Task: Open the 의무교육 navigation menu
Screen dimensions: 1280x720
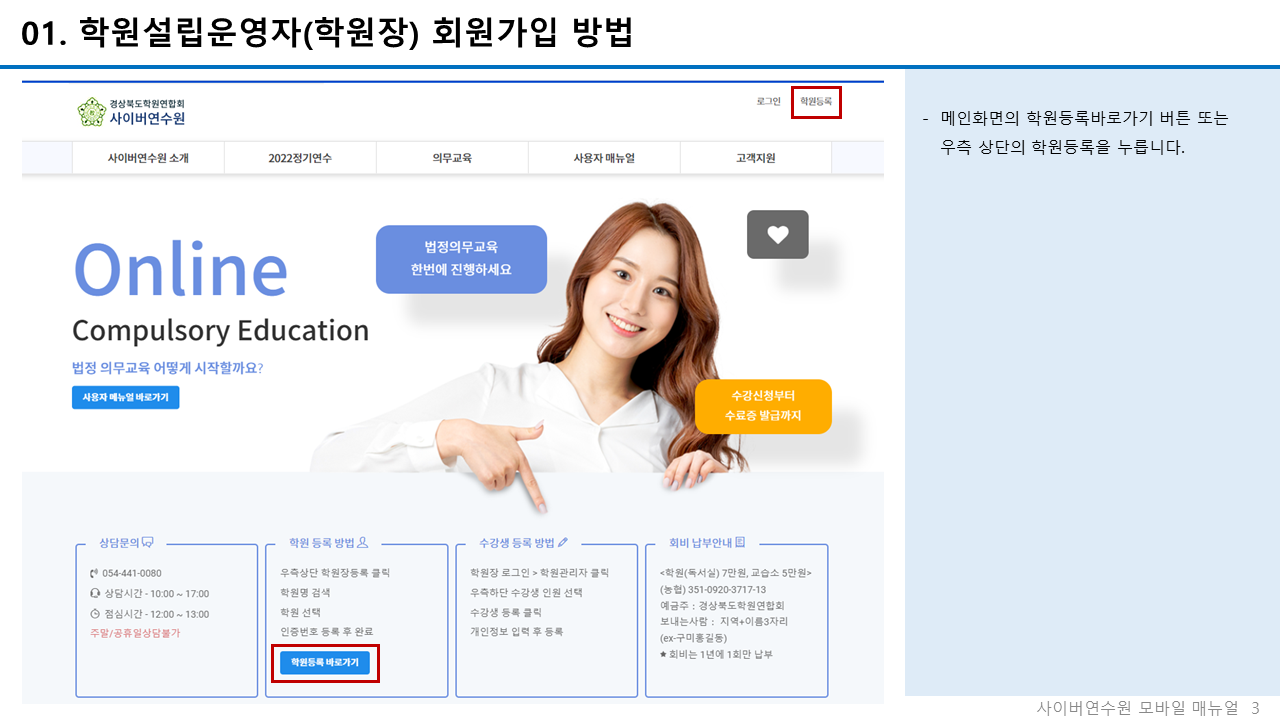Action: [452, 158]
